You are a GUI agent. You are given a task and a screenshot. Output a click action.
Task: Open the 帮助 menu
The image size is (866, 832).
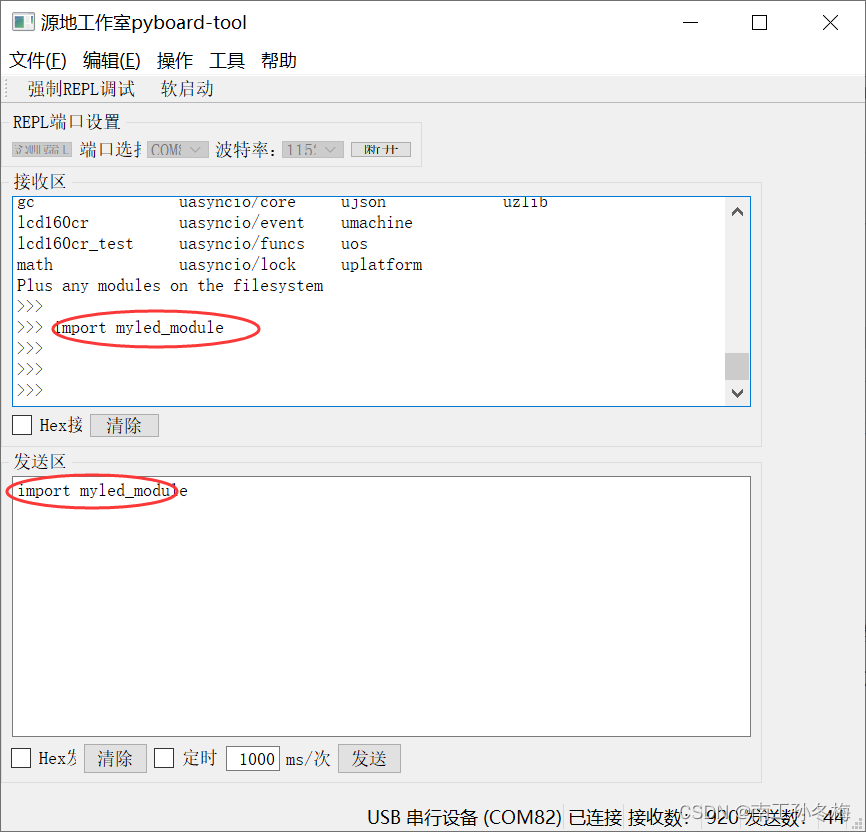[278, 60]
